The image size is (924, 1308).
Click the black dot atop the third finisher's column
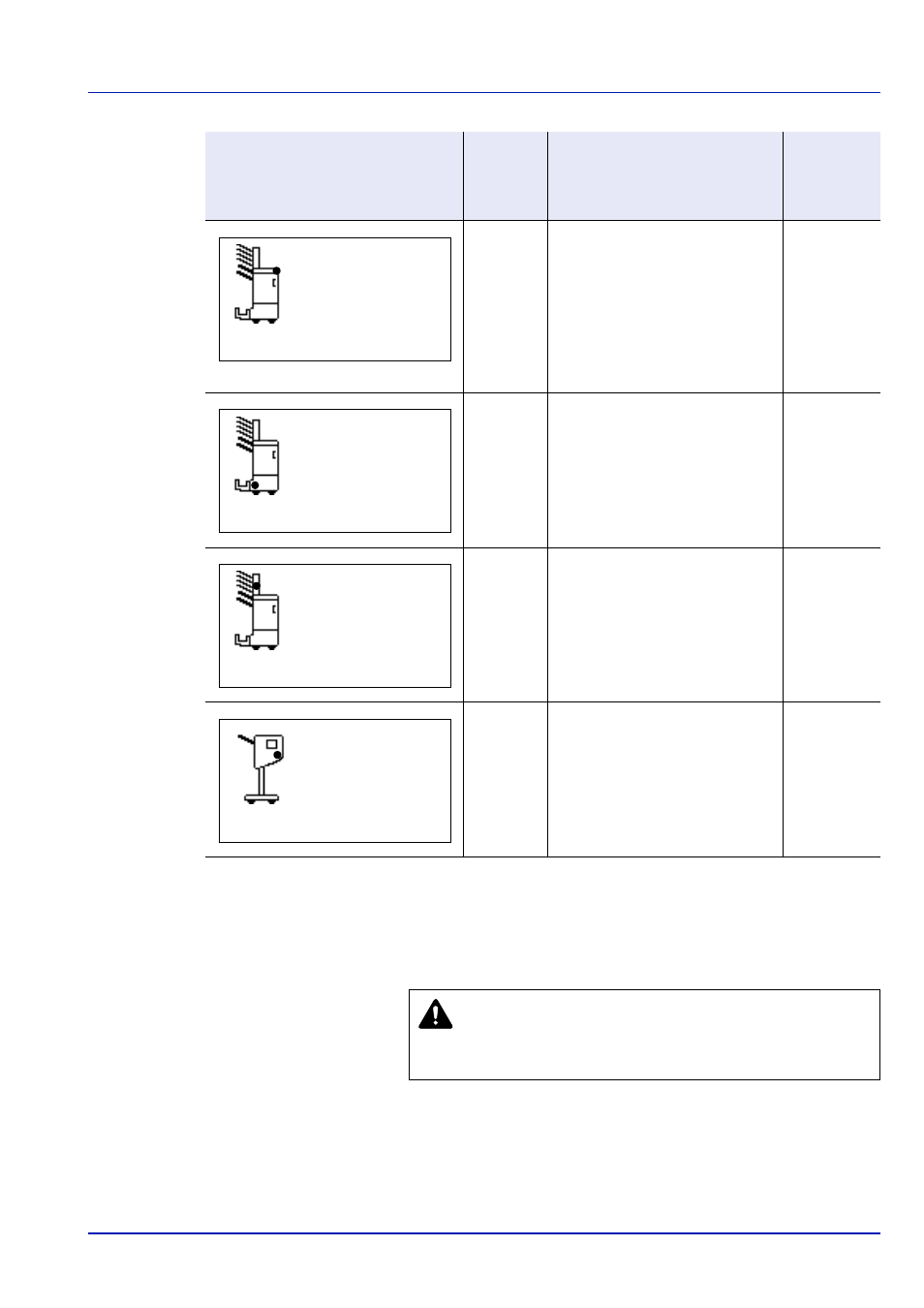[257, 586]
